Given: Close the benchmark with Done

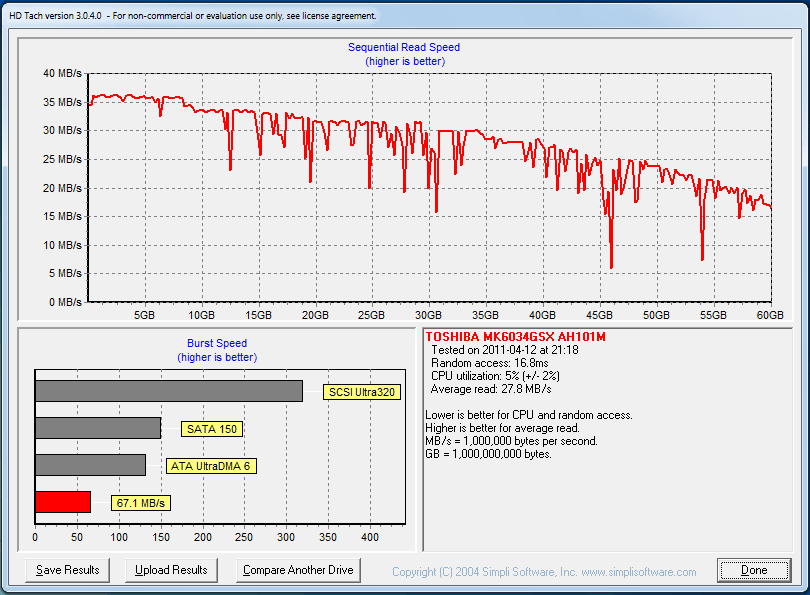Looking at the screenshot, I should [754, 570].
